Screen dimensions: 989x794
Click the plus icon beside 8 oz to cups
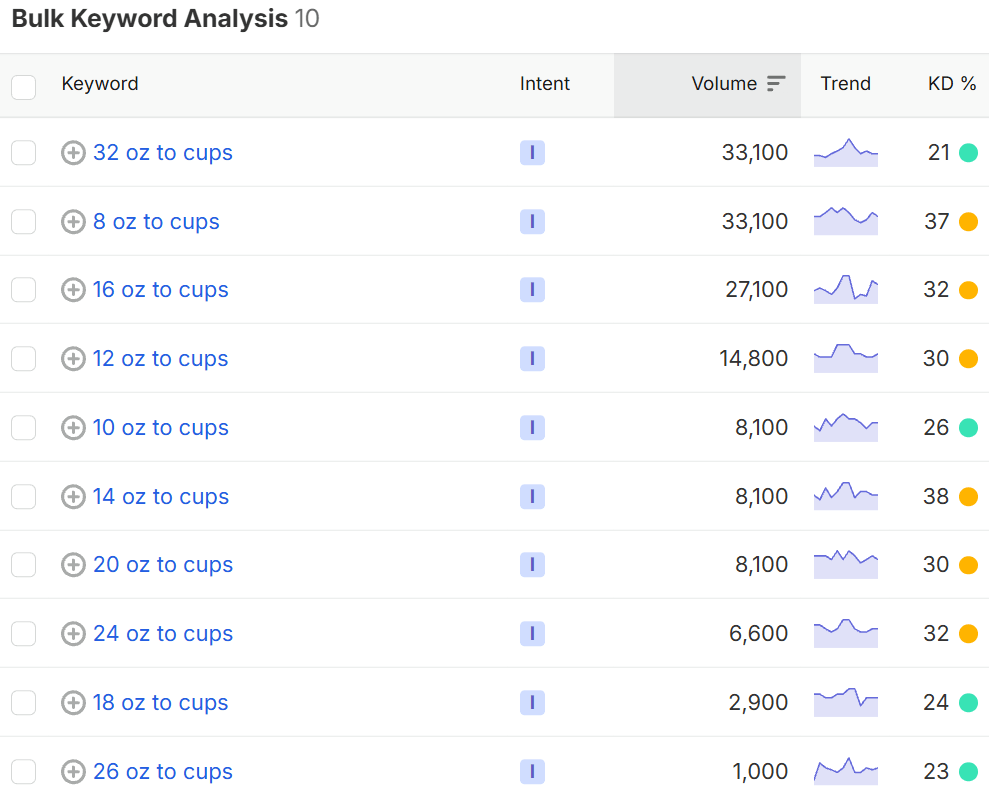pos(73,221)
